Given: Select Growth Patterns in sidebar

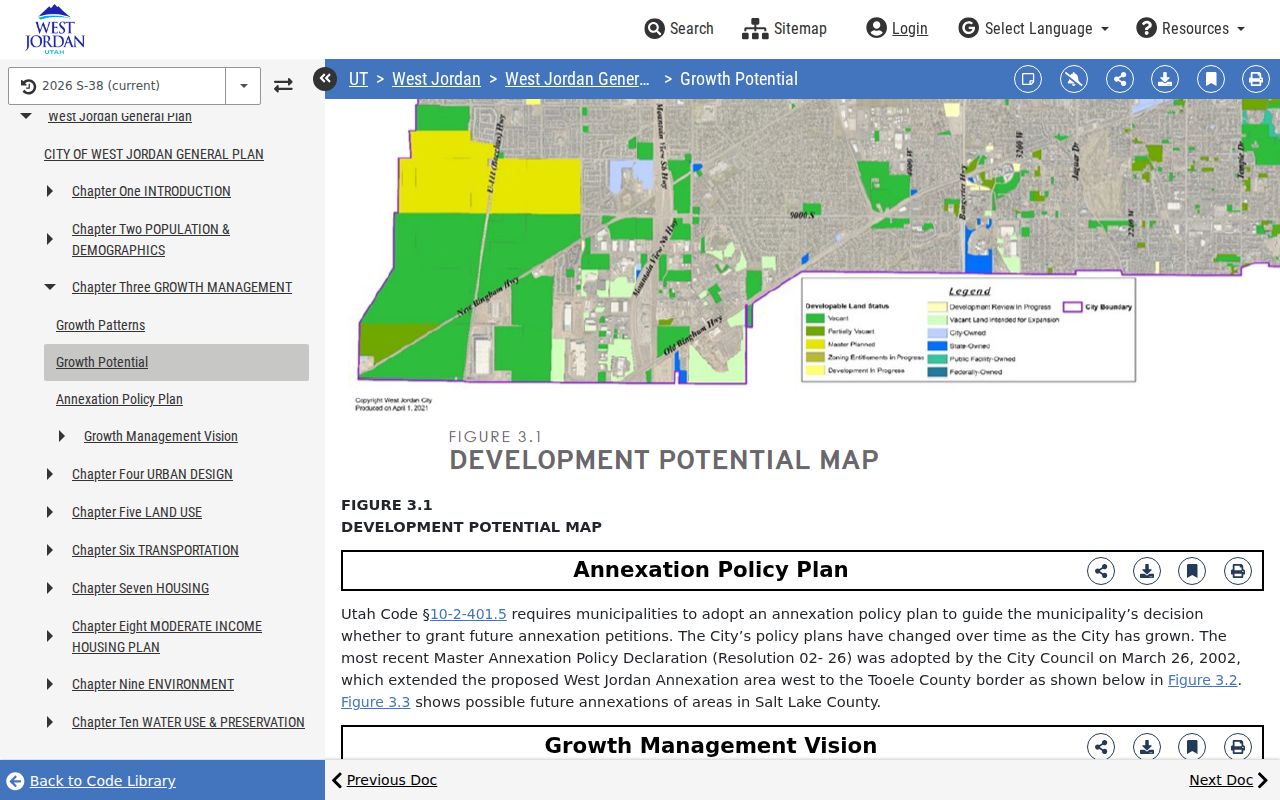Looking at the screenshot, I should pos(100,325).
